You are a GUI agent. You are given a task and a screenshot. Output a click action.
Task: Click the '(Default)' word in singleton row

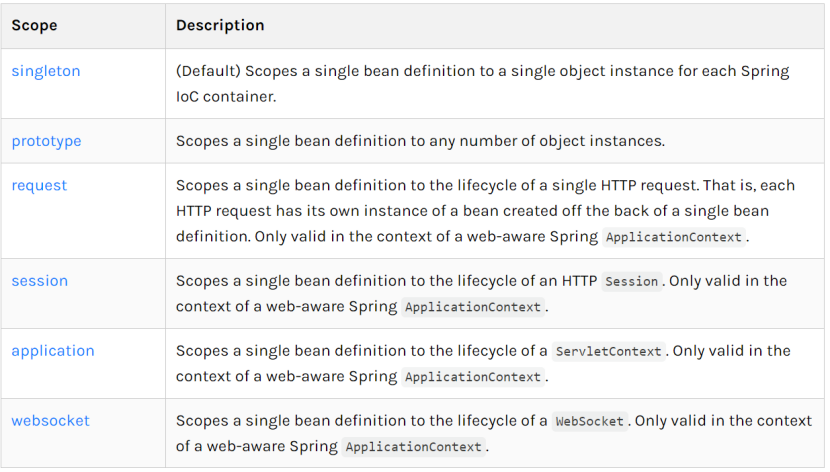208,71
